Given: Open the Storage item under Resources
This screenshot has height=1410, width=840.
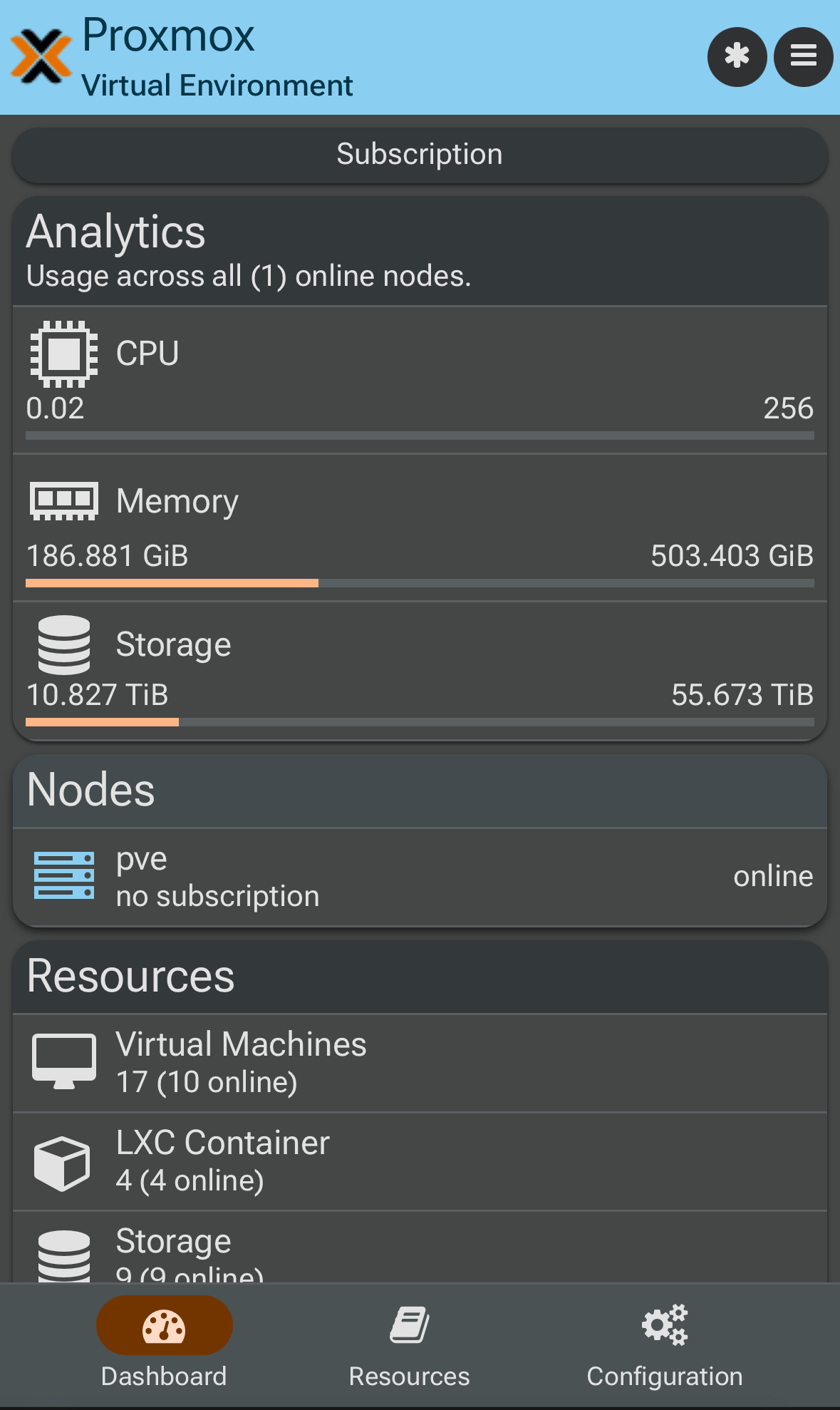Looking at the screenshot, I should pos(420,1251).
